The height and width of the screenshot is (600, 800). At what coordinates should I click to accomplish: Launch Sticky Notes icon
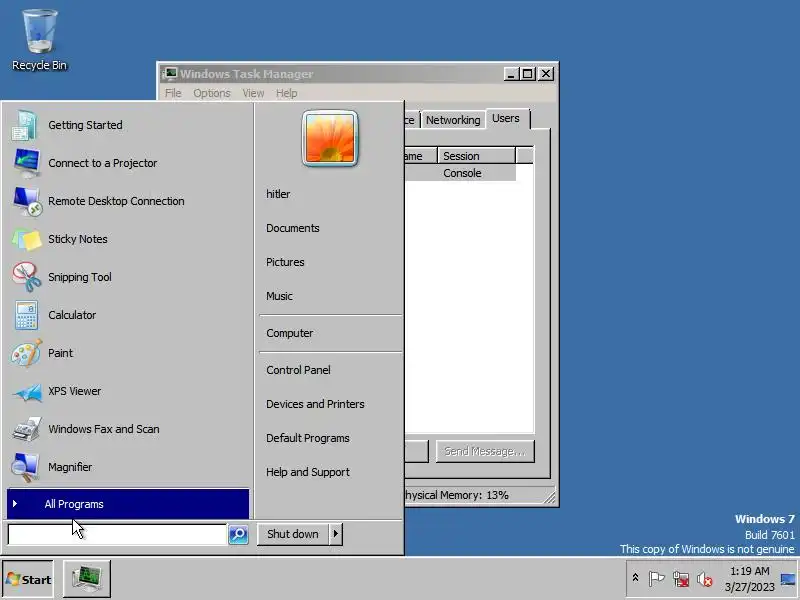click(x=27, y=239)
